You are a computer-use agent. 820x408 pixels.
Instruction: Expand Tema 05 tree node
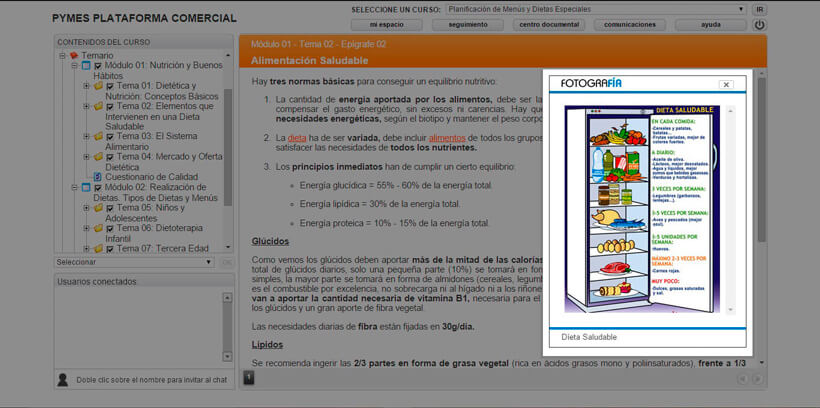(86, 208)
